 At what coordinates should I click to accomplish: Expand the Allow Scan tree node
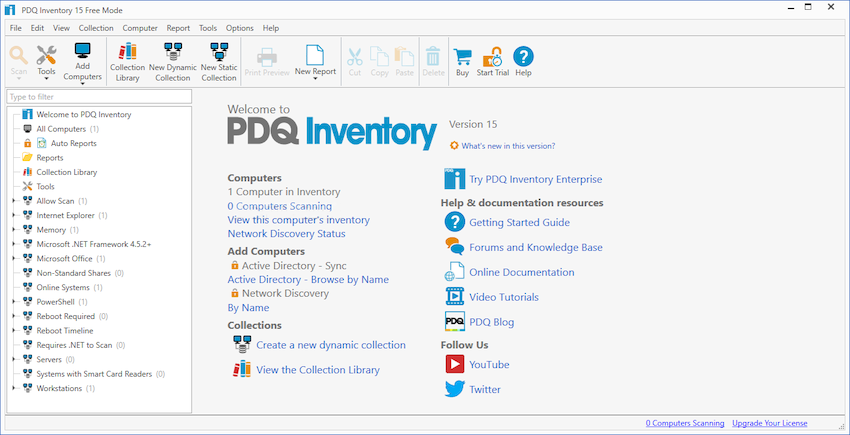(14, 201)
